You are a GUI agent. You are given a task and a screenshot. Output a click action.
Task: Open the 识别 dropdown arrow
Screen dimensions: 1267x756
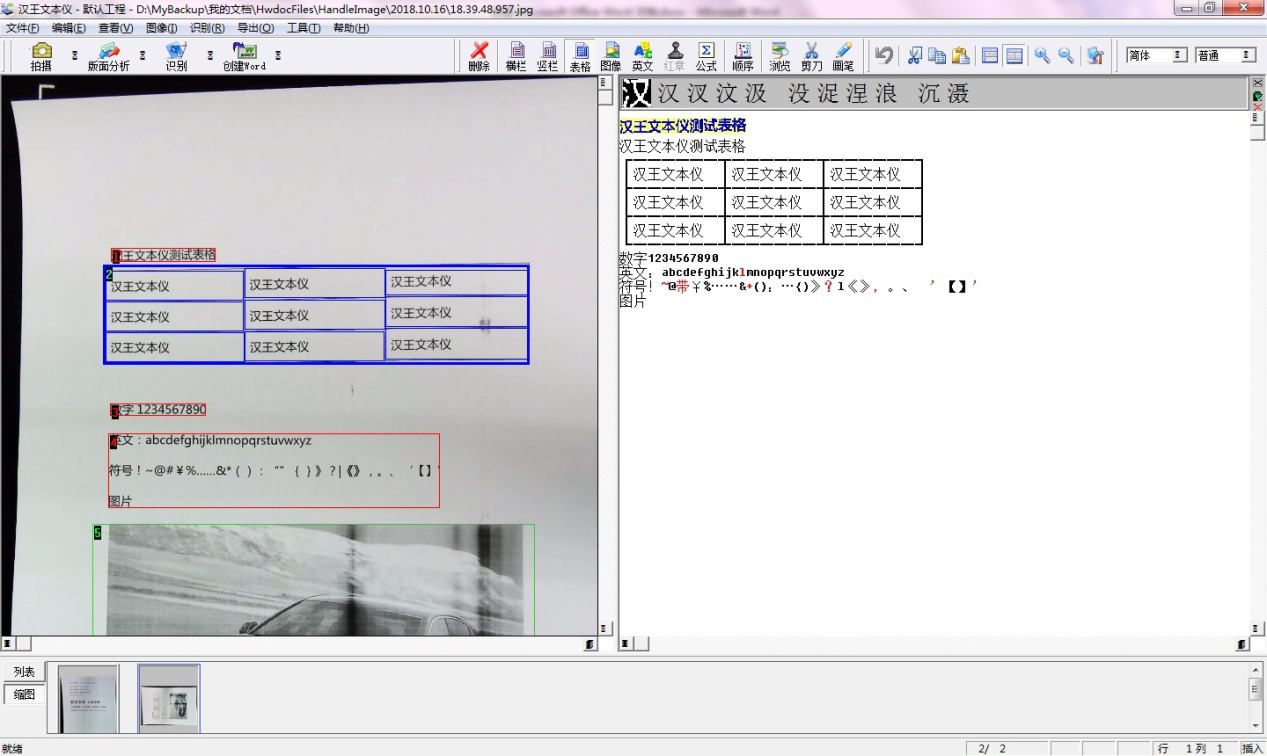pos(210,56)
